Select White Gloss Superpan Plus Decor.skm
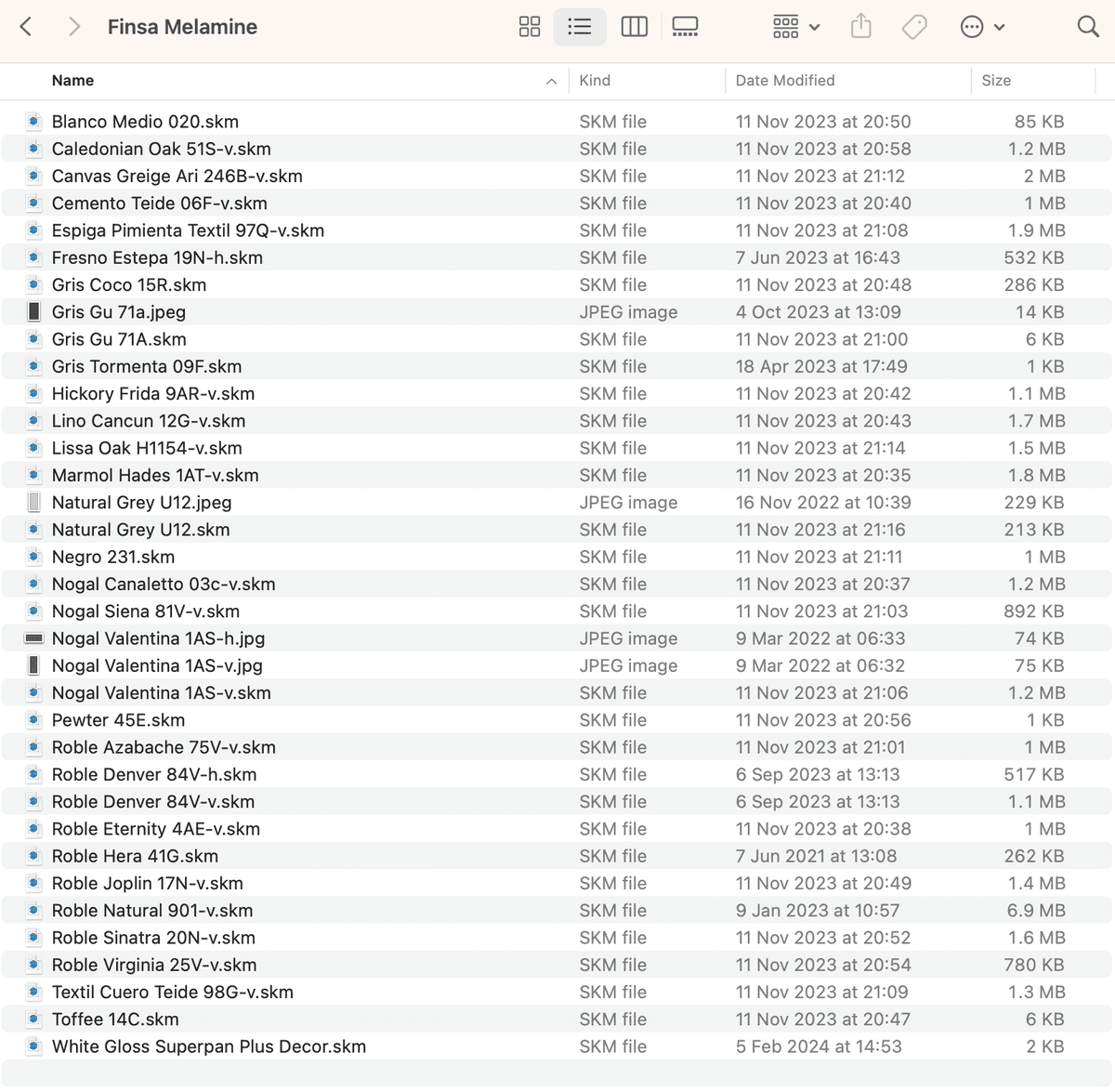This screenshot has width=1115, height=1092. pyautogui.click(x=209, y=1046)
